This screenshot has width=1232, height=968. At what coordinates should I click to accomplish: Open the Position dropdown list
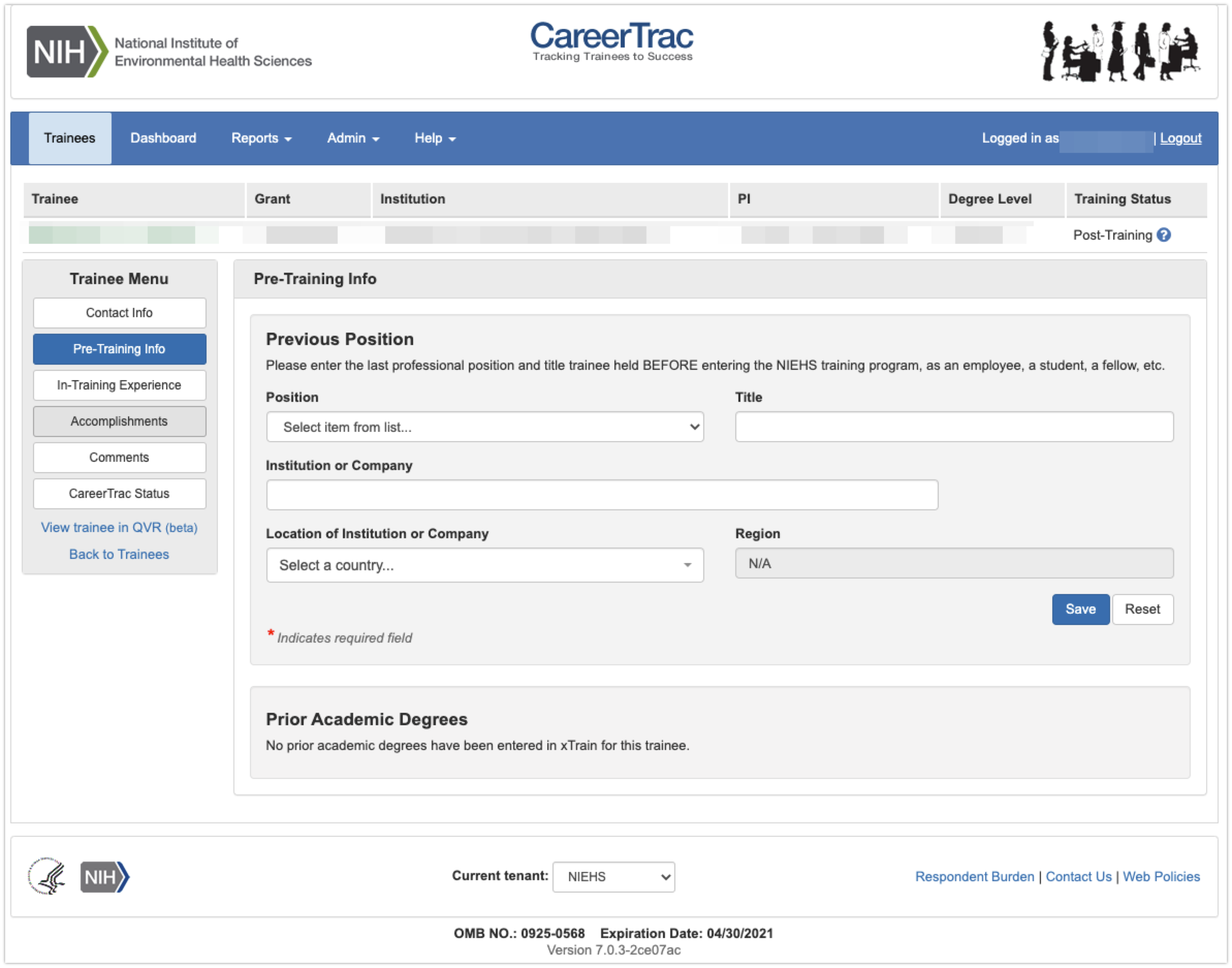pos(485,427)
